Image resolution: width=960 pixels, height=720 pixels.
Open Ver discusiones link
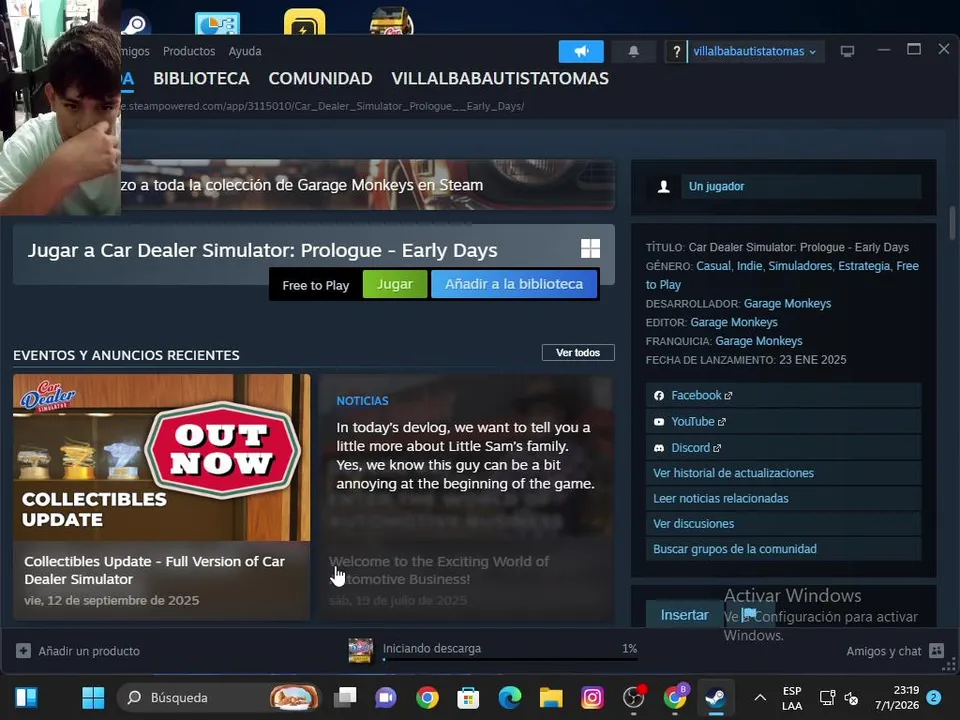click(x=783, y=523)
